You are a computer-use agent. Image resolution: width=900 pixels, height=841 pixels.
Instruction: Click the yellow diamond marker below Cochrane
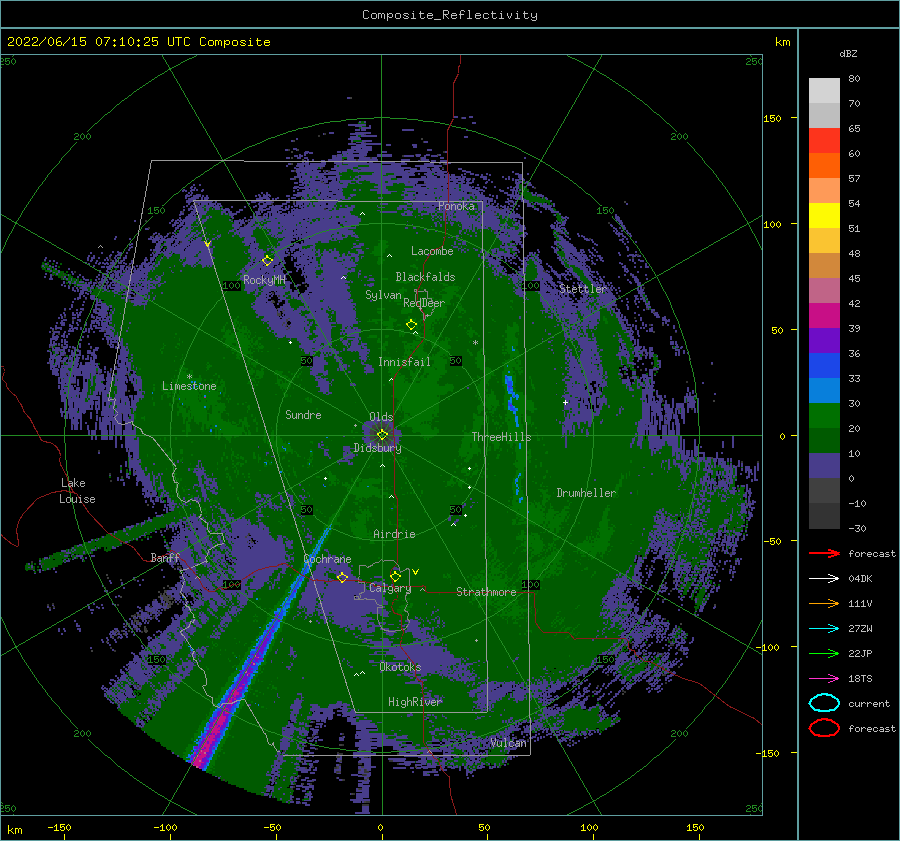tap(343, 577)
